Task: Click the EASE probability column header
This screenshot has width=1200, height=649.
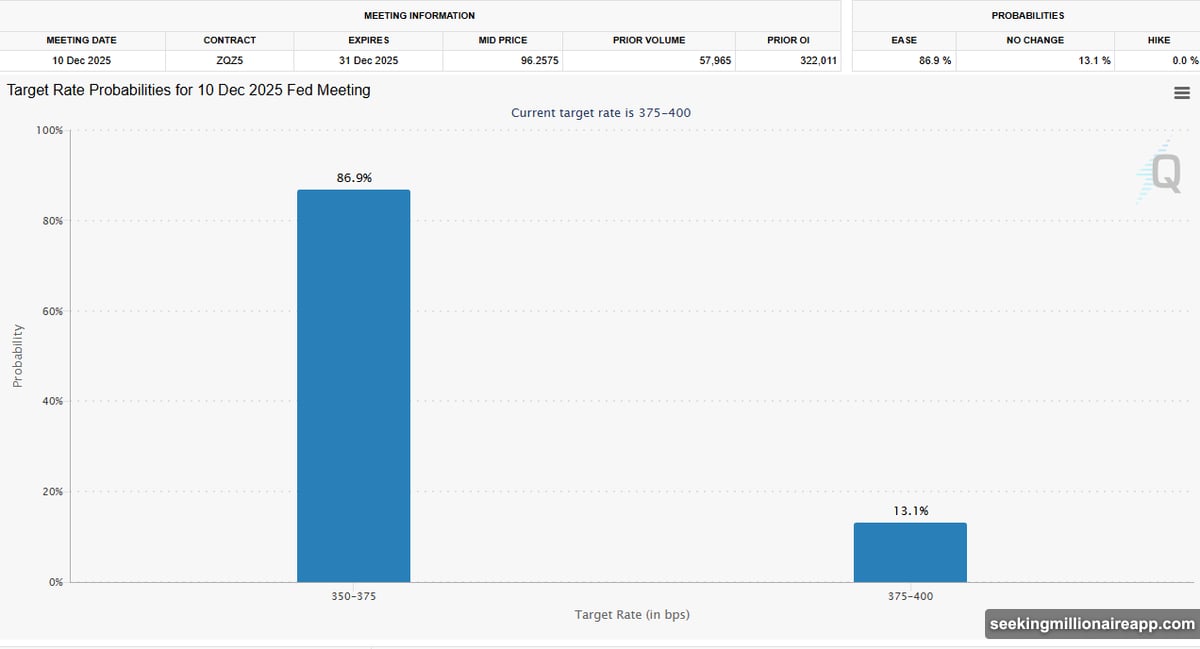Action: click(x=904, y=40)
